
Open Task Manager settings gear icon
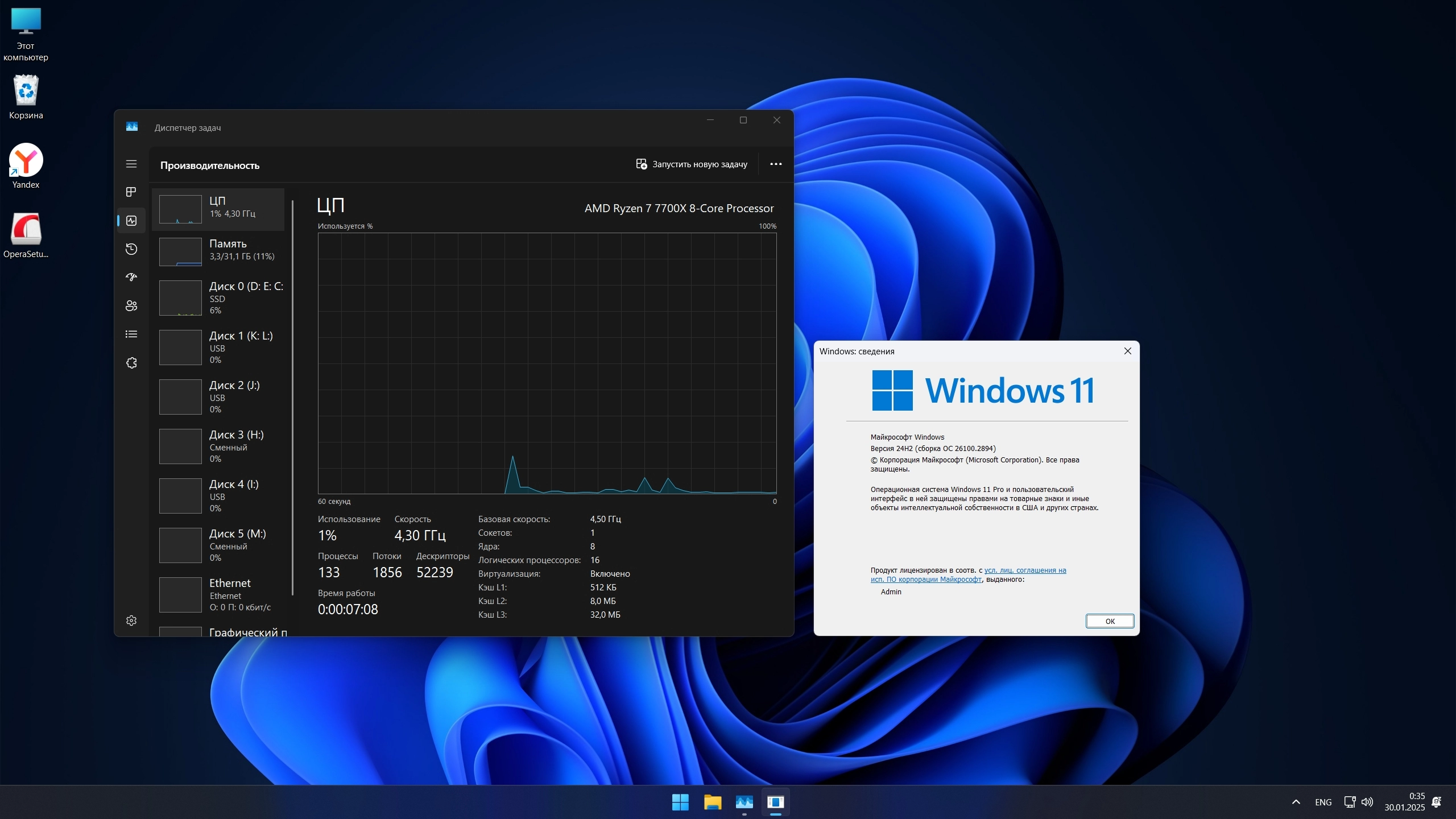coord(131,621)
